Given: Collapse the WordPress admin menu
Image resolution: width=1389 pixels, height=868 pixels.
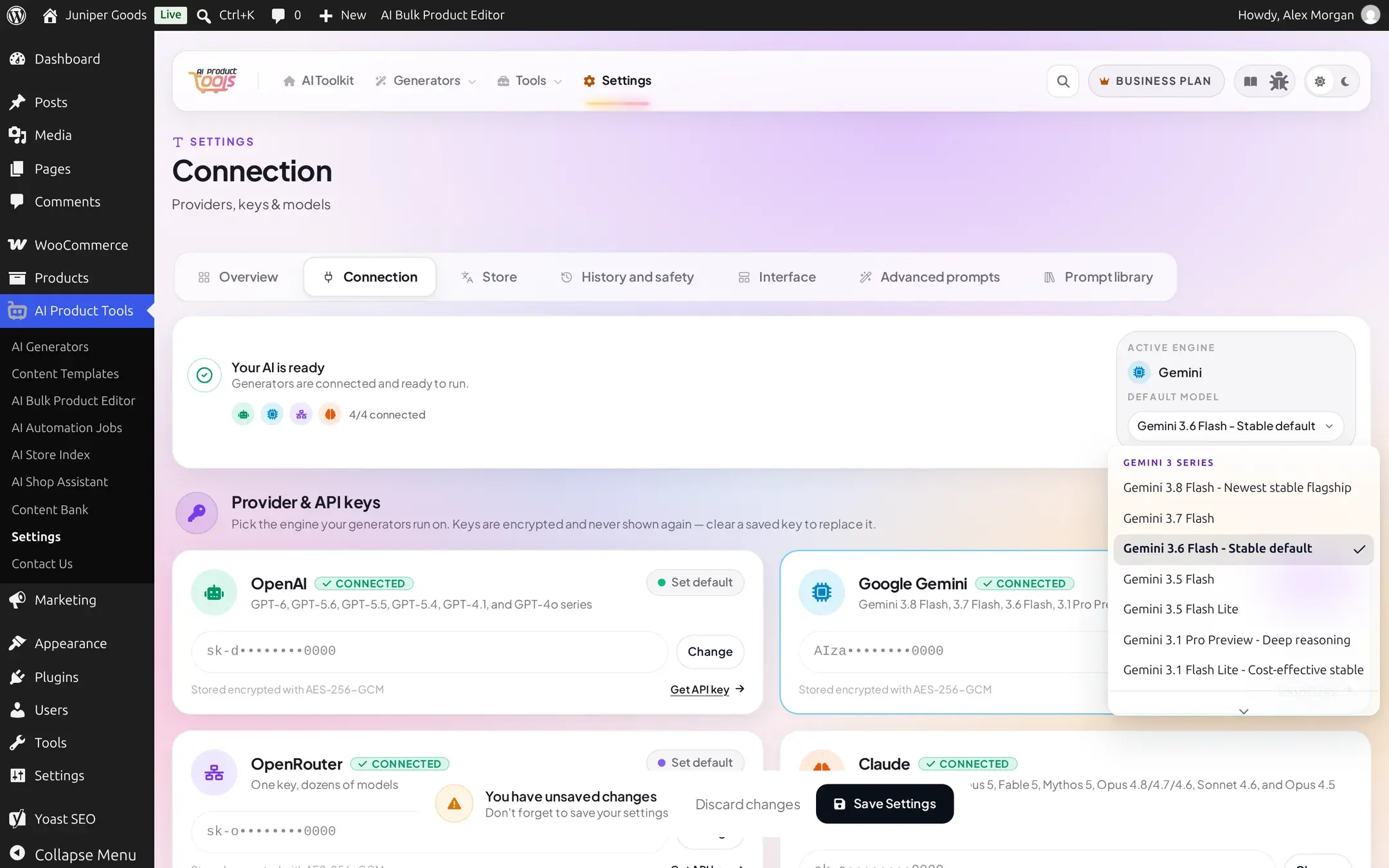Looking at the screenshot, I should click(77, 854).
